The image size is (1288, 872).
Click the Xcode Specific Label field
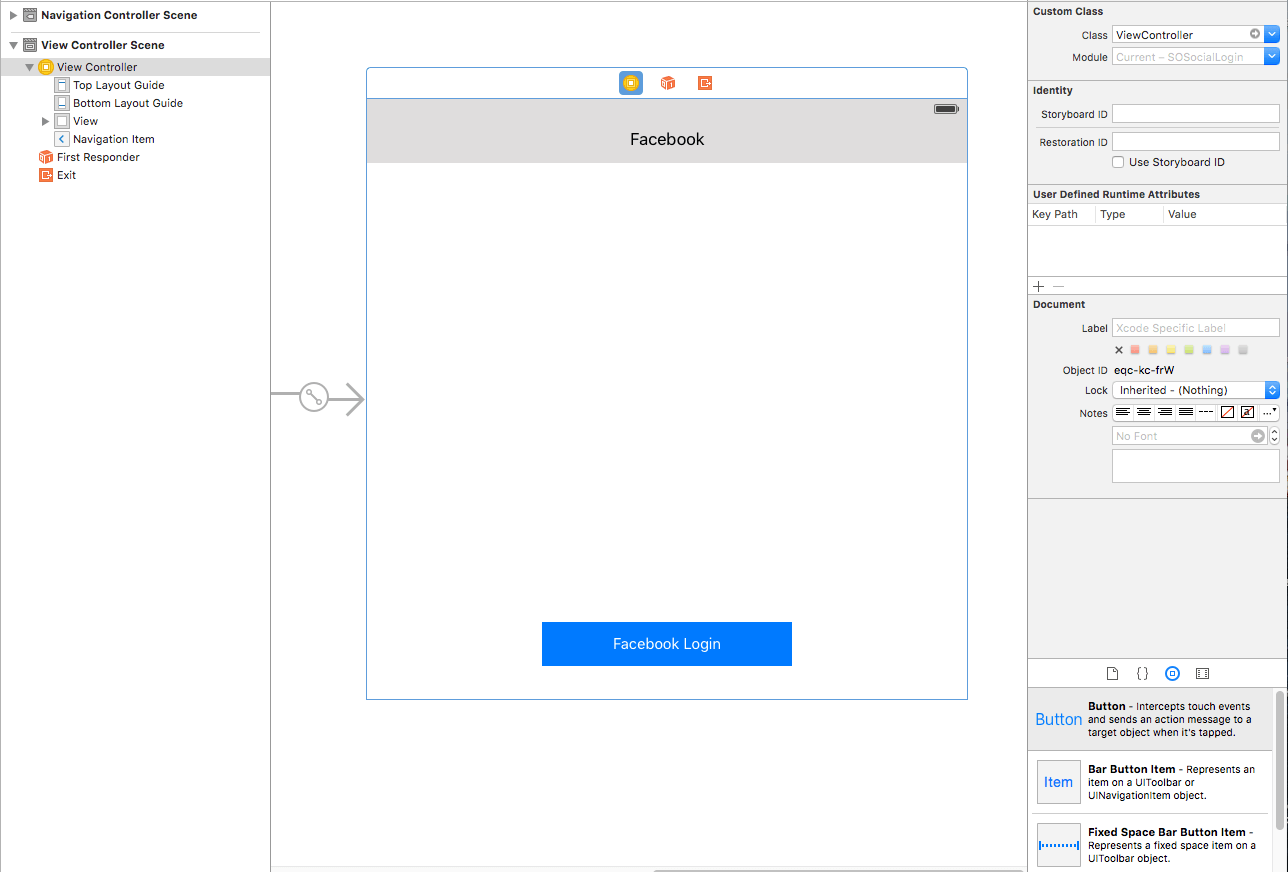[x=1196, y=328]
